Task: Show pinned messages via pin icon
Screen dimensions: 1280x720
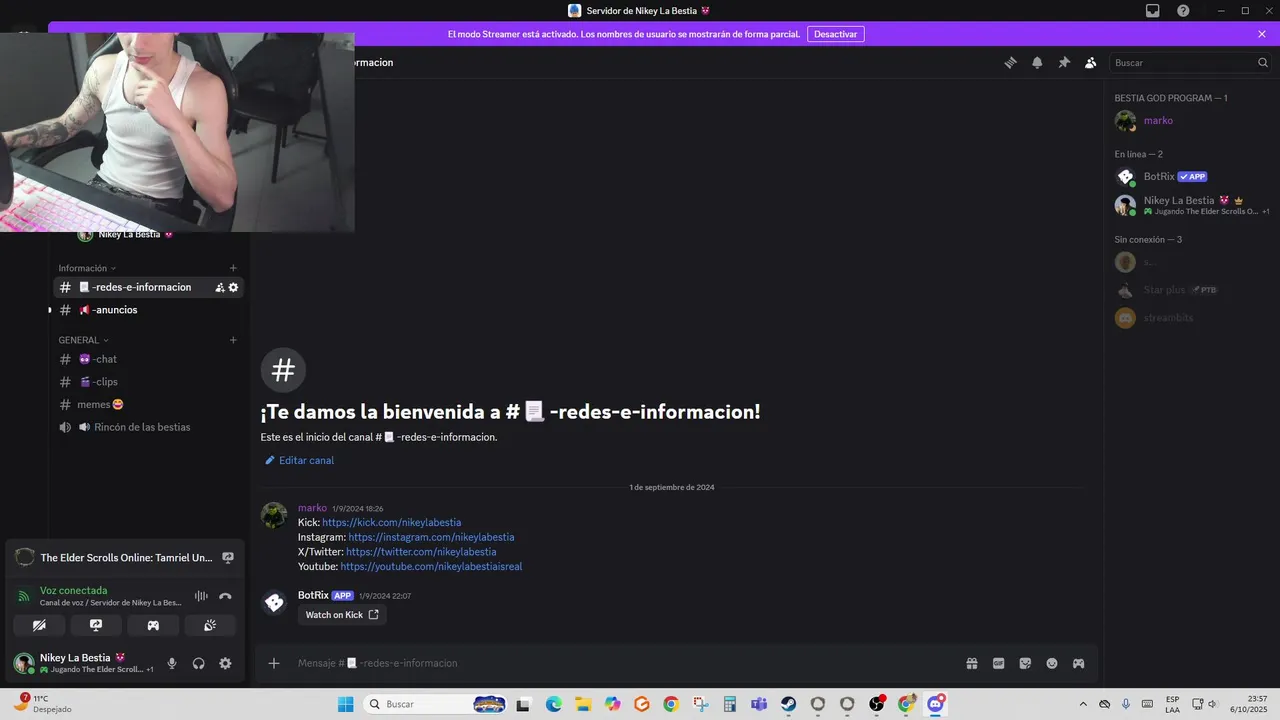Action: (x=1064, y=62)
